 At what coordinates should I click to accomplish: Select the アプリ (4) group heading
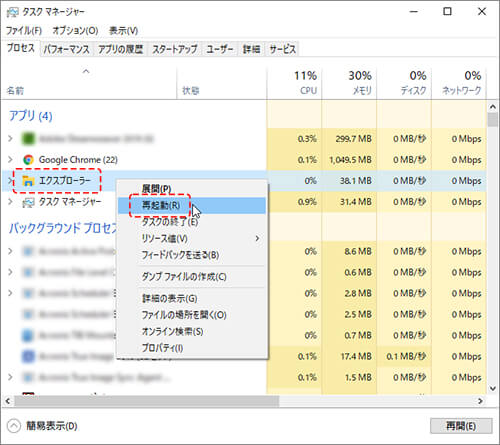click(x=30, y=116)
